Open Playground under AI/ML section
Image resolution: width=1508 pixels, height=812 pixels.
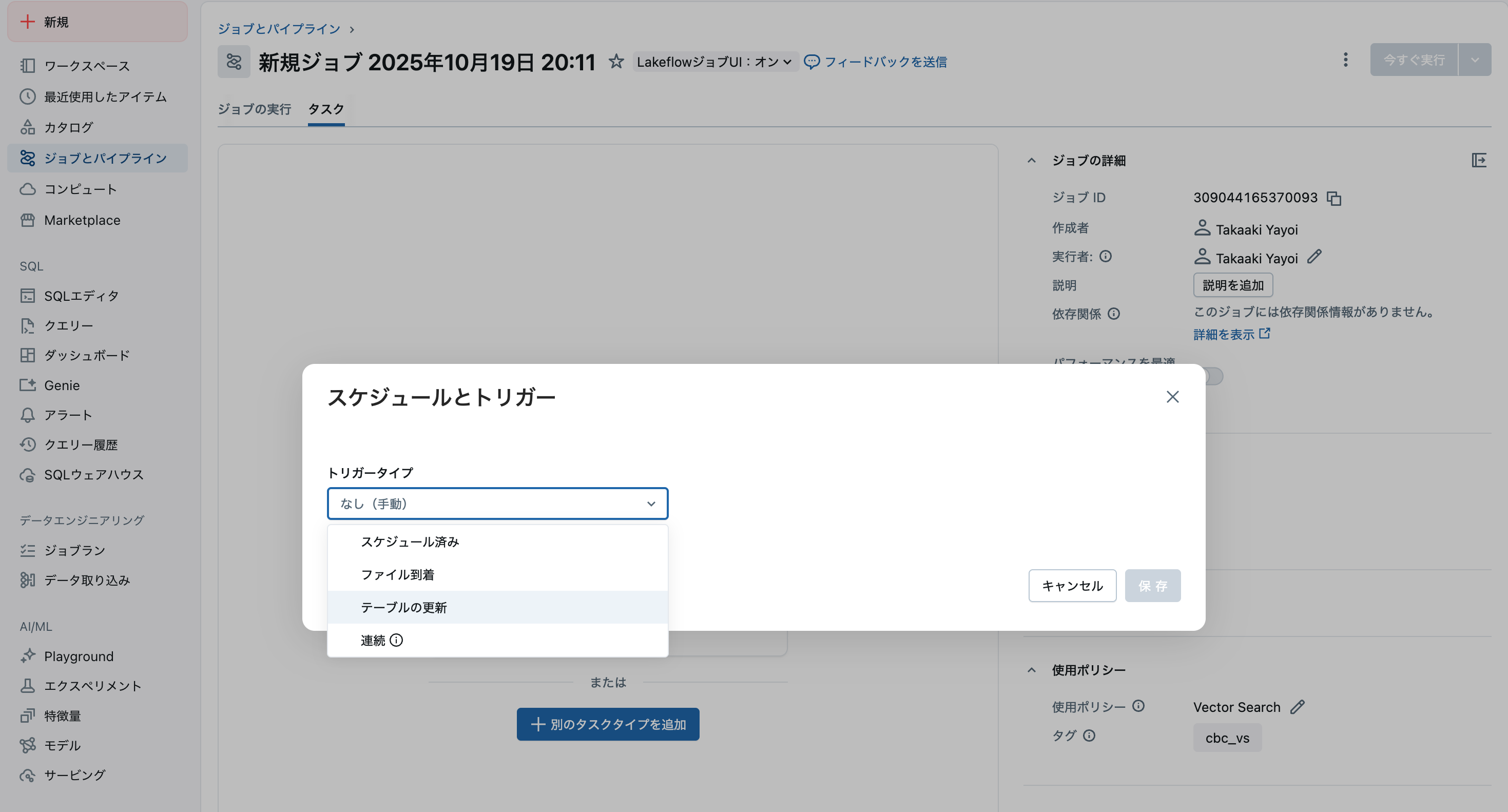point(78,655)
